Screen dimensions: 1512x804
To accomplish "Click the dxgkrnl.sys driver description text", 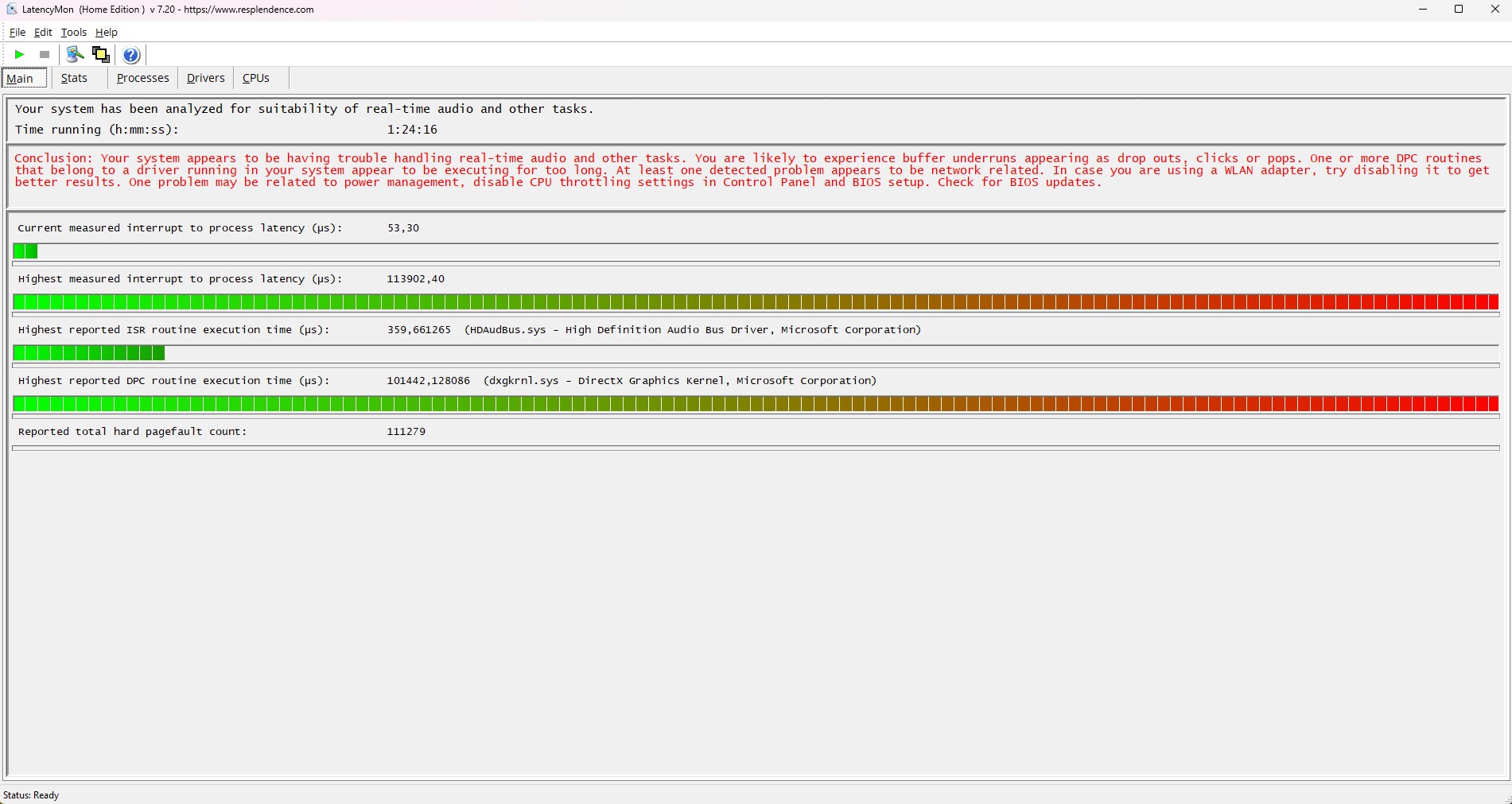I will [680, 381].
